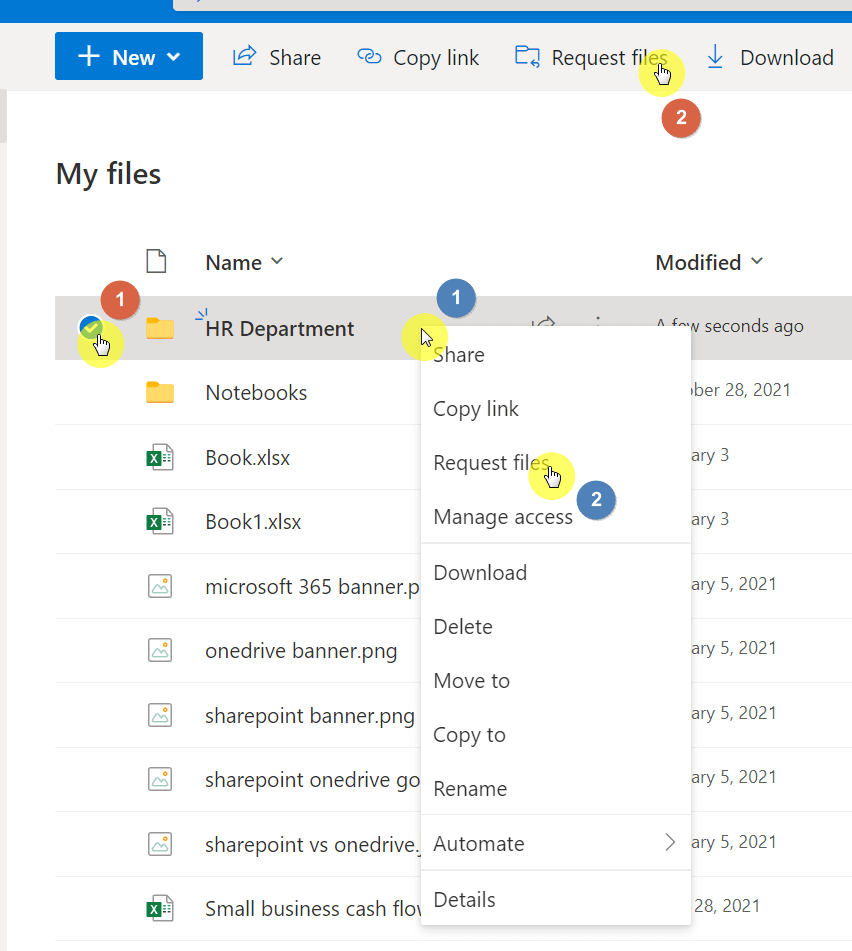The width and height of the screenshot is (852, 951).
Task: Choose Share in the context menu
Action: (x=555, y=355)
